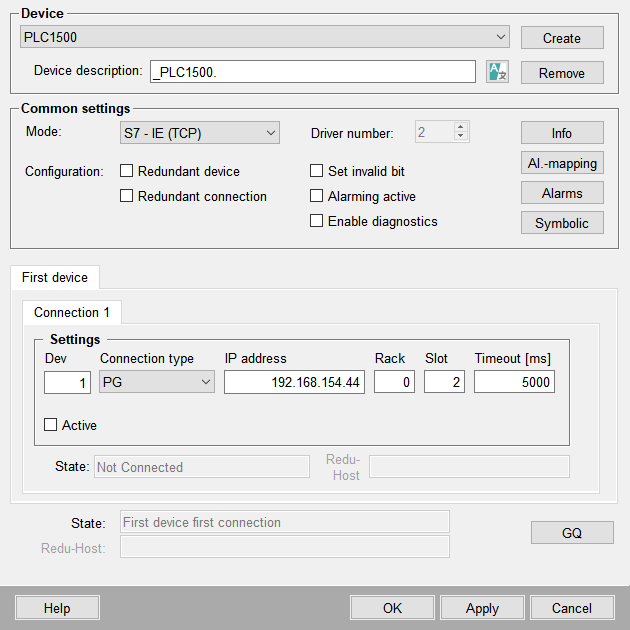
Task: Click the Apply button
Action: coord(482,608)
